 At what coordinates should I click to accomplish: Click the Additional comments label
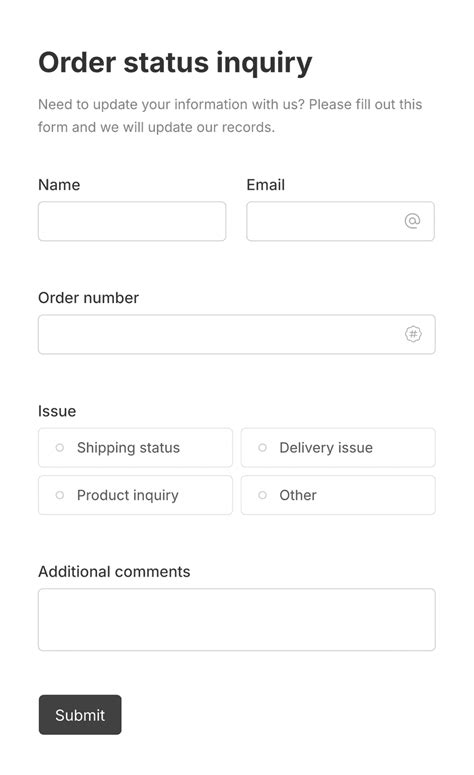point(114,572)
